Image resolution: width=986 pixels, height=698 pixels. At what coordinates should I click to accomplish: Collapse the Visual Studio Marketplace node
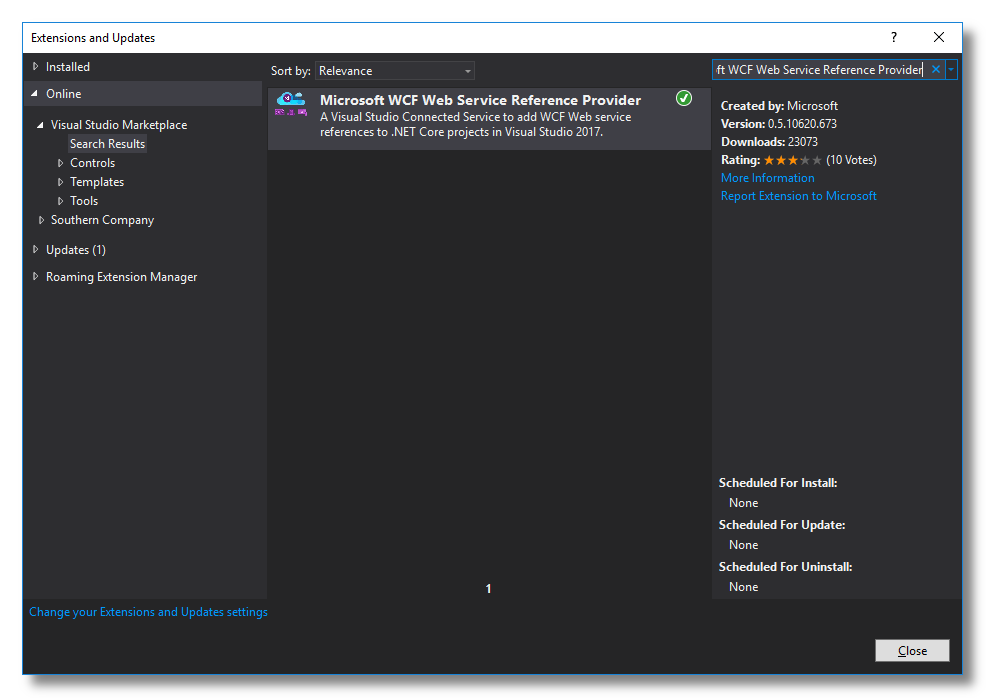(40, 125)
